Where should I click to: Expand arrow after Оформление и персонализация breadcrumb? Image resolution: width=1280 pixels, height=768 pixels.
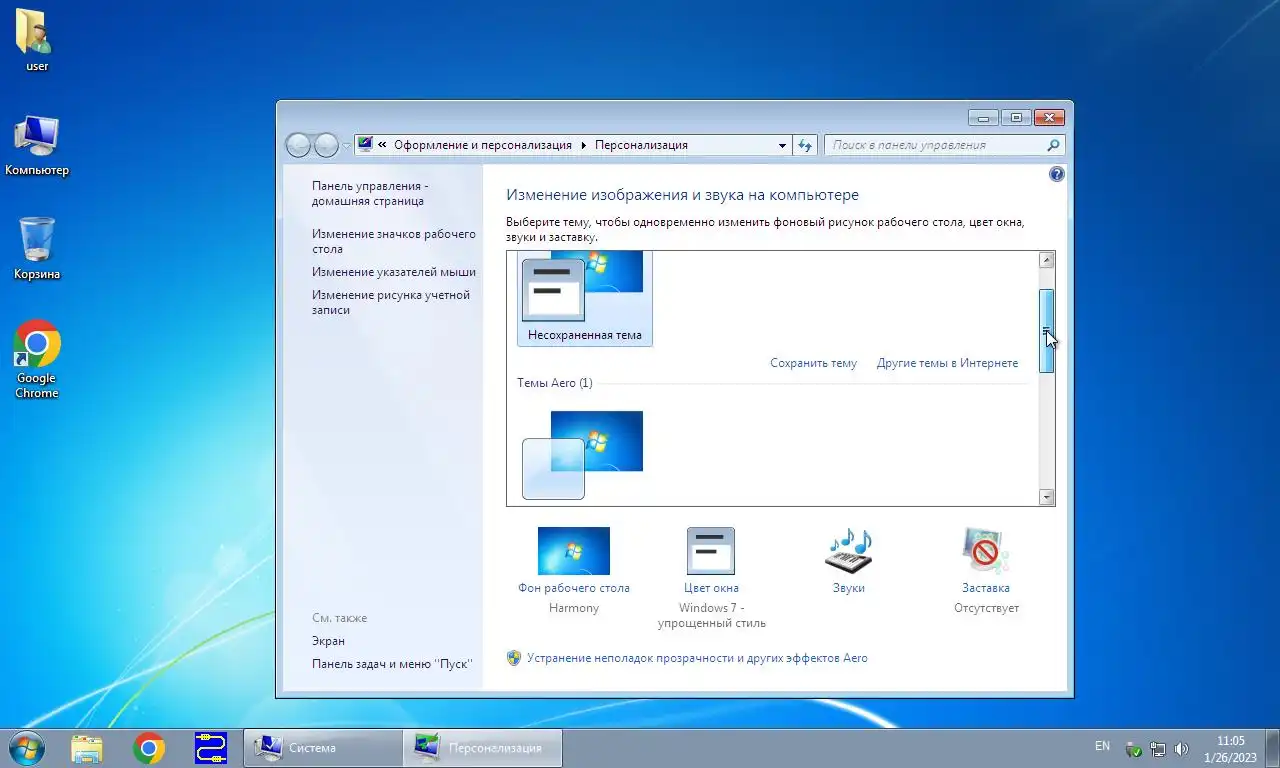coord(583,145)
